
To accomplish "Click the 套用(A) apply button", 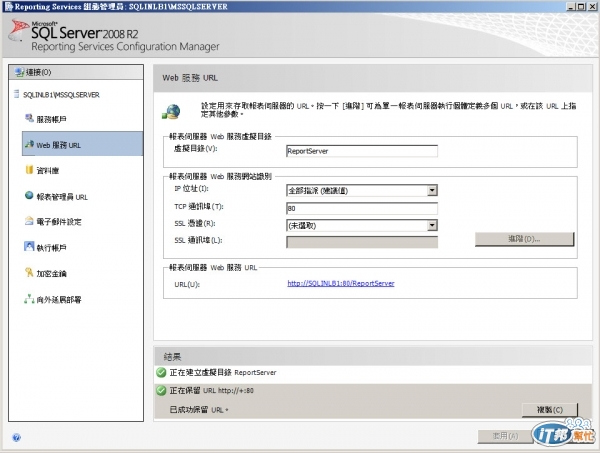I will pyautogui.click(x=505, y=436).
